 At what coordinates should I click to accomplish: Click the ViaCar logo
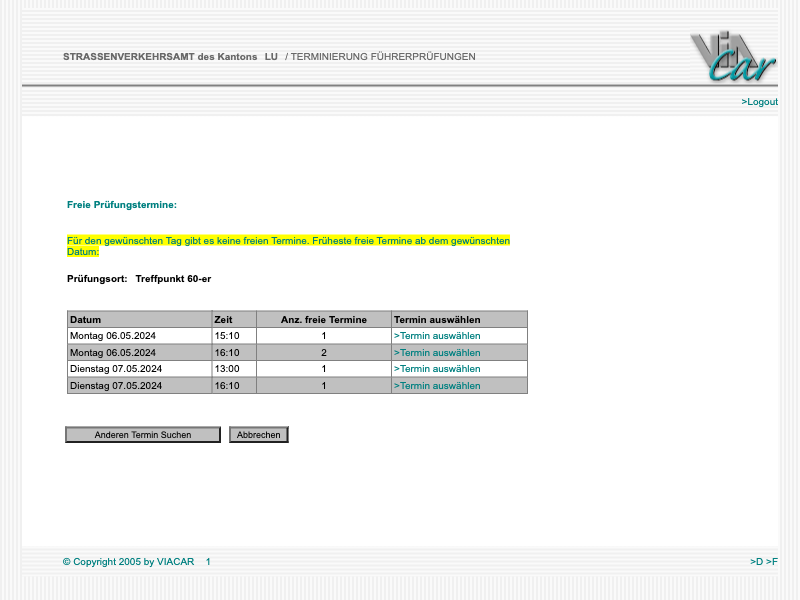732,58
